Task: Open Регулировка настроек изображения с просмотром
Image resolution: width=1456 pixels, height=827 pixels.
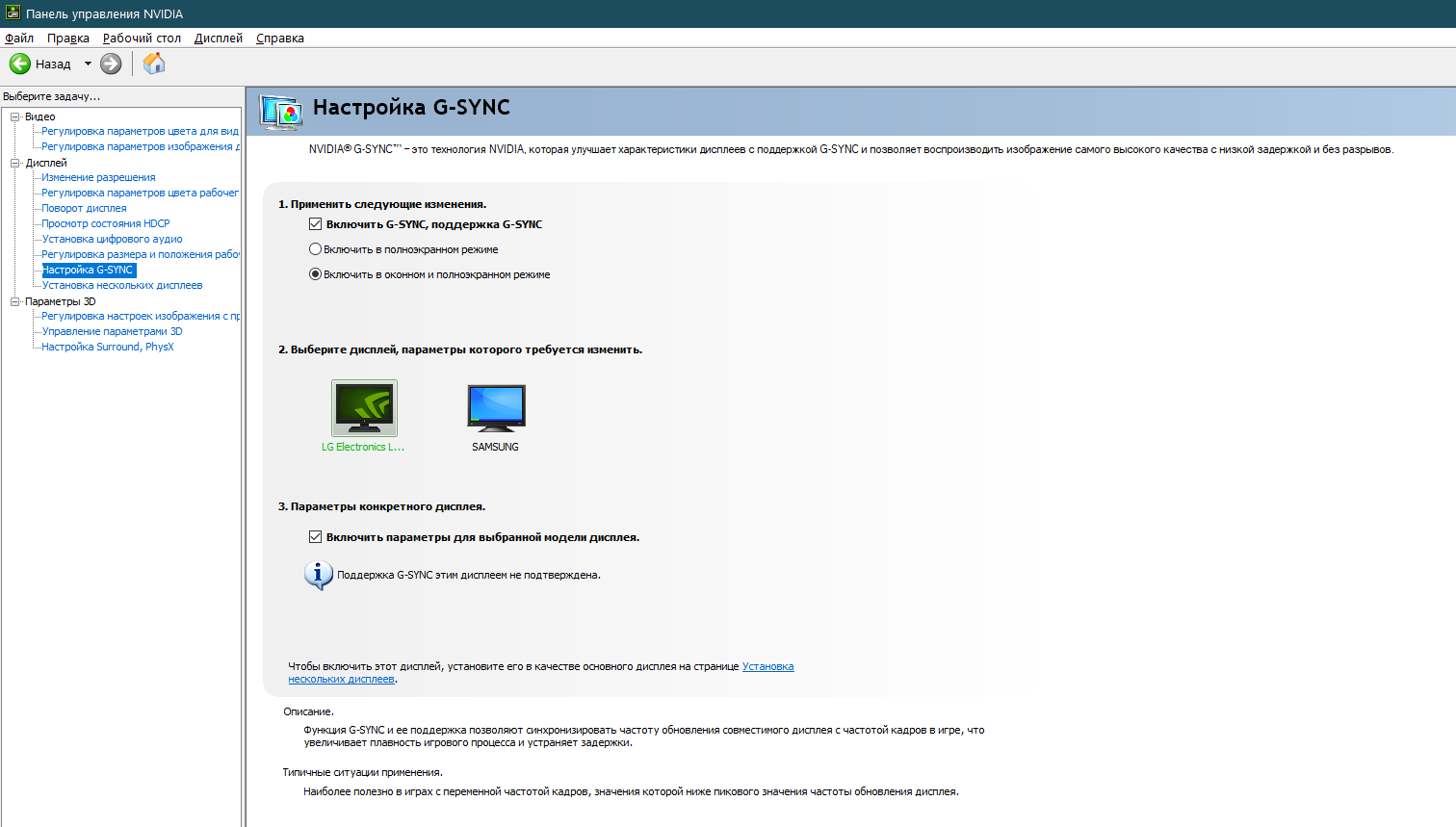Action: tap(141, 316)
